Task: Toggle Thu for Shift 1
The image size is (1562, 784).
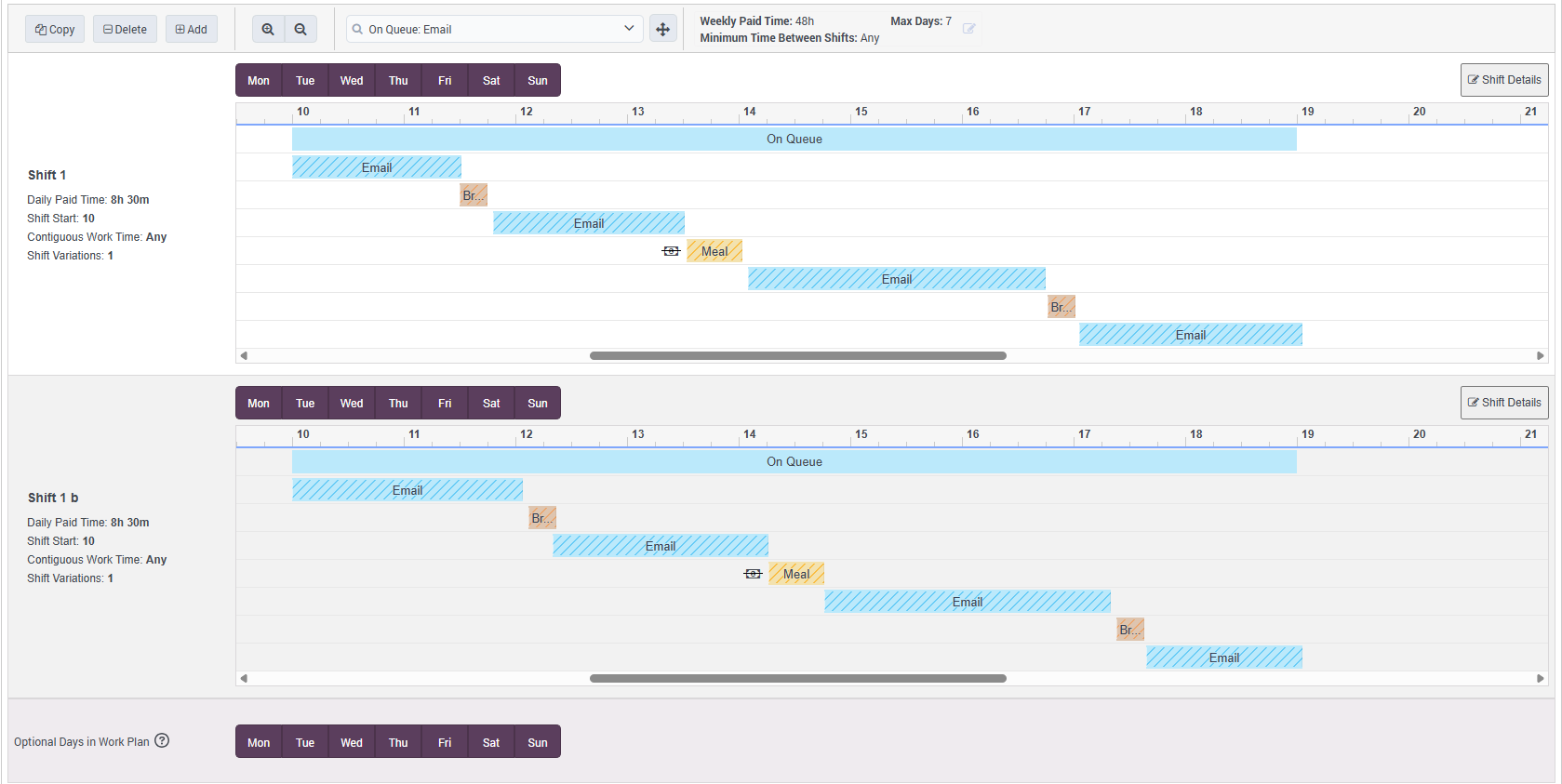Action: [398, 80]
